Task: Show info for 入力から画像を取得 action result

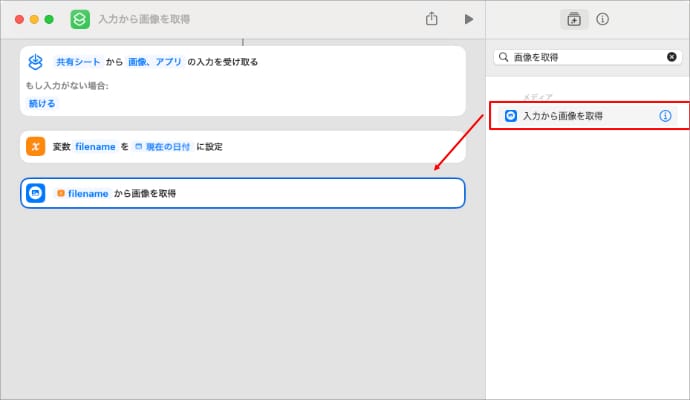Action: click(x=665, y=116)
